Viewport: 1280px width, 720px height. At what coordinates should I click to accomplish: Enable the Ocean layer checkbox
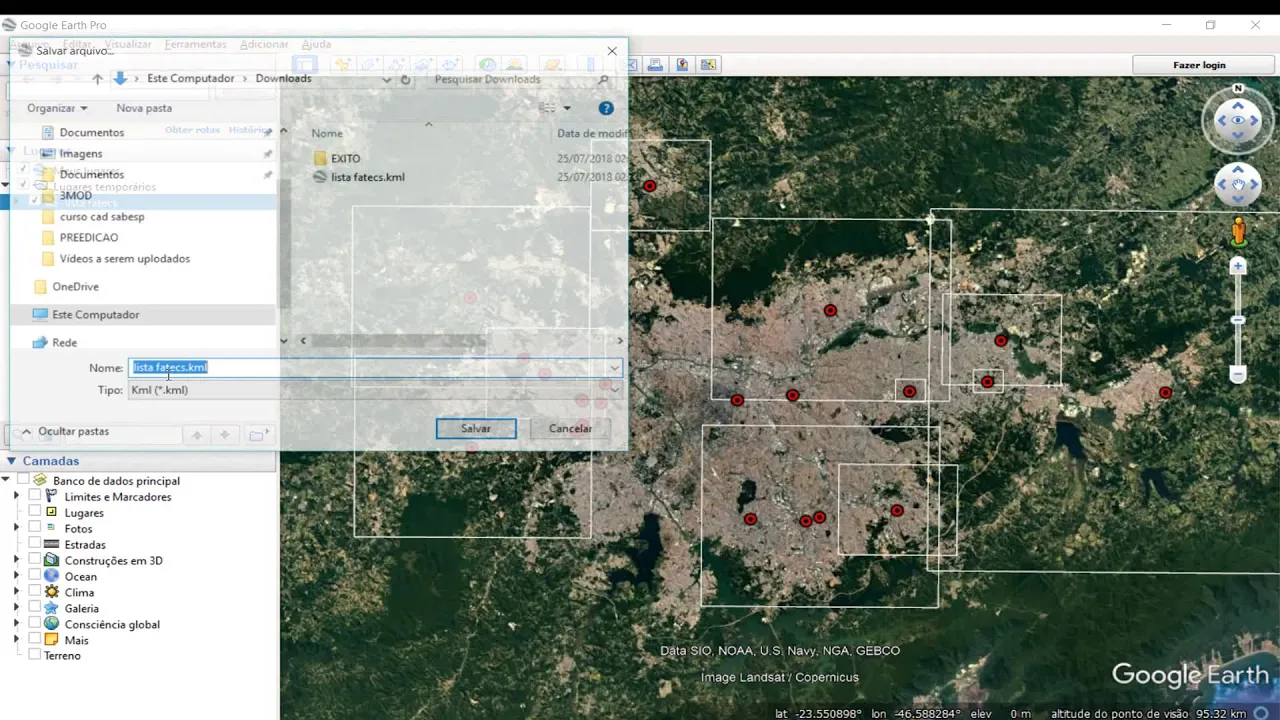(35, 576)
